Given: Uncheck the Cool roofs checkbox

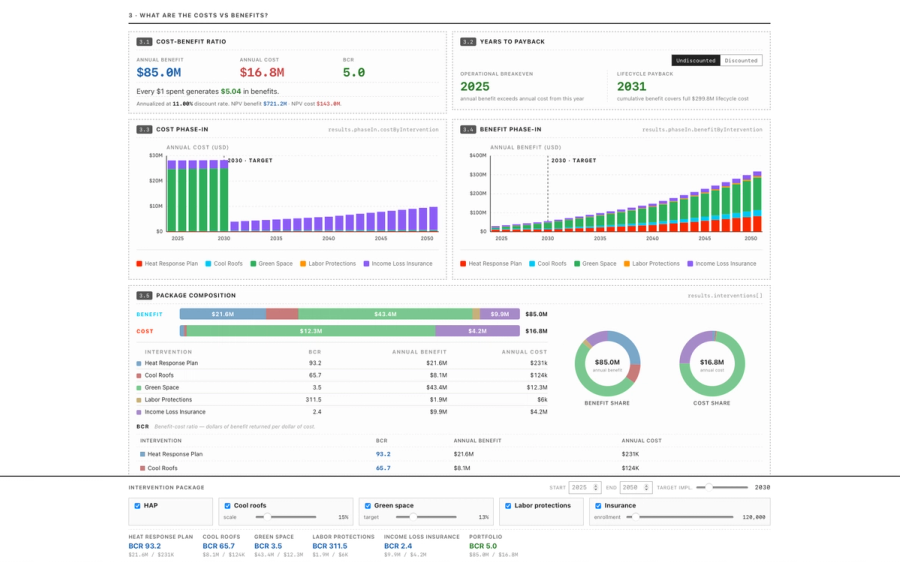Looking at the screenshot, I should (x=227, y=506).
